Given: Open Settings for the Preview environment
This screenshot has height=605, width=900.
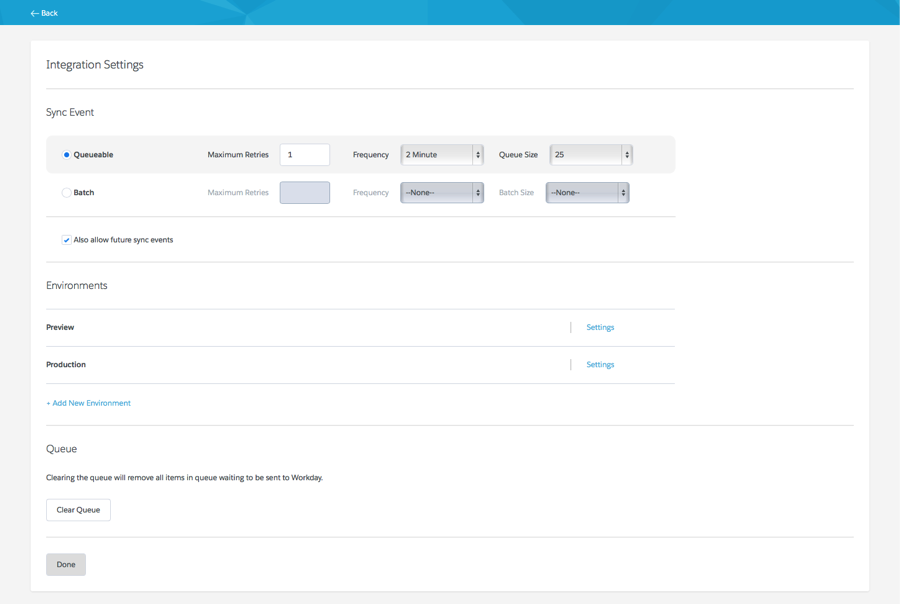Looking at the screenshot, I should click(x=600, y=327).
